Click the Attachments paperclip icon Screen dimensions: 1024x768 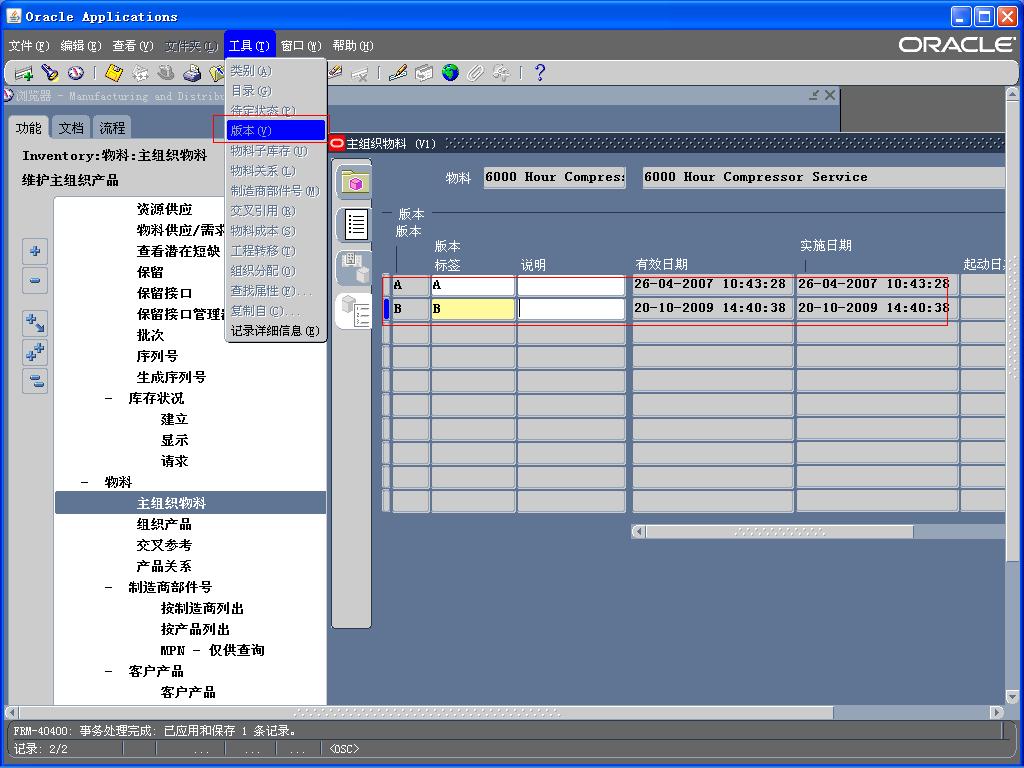[x=475, y=73]
